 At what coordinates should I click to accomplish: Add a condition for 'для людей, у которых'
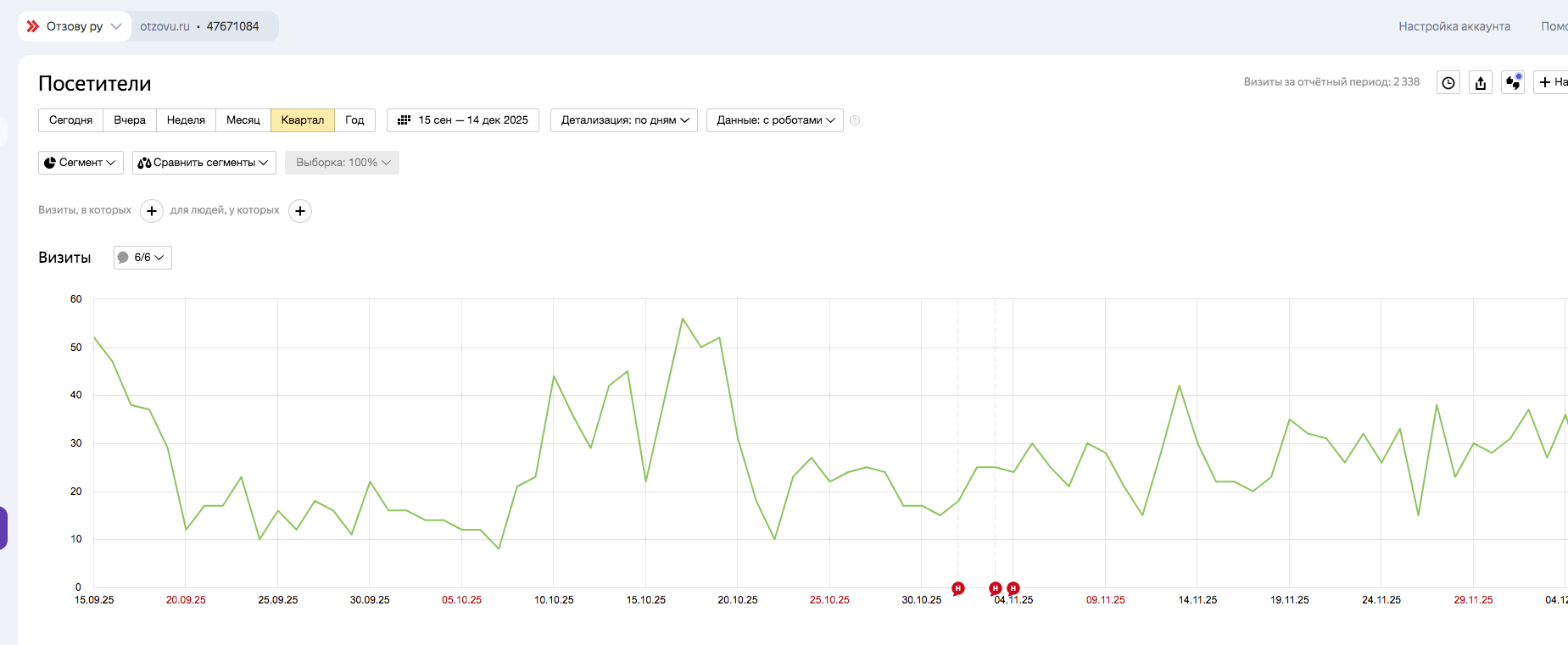click(x=300, y=211)
